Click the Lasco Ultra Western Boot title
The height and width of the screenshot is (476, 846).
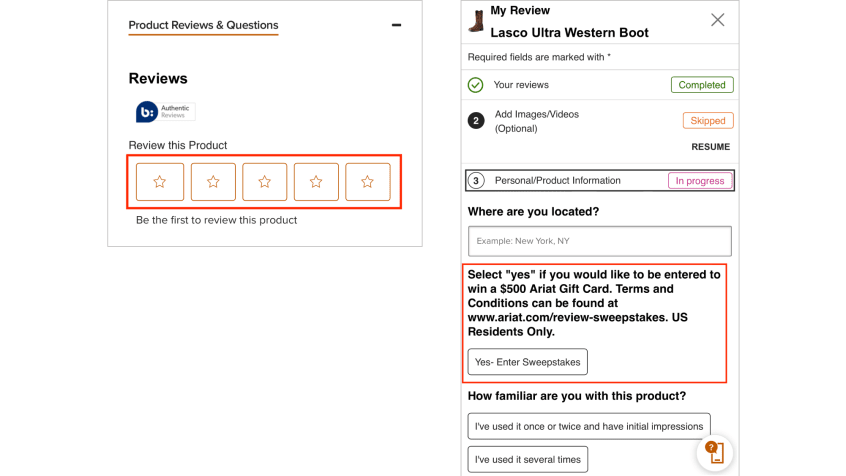click(569, 32)
